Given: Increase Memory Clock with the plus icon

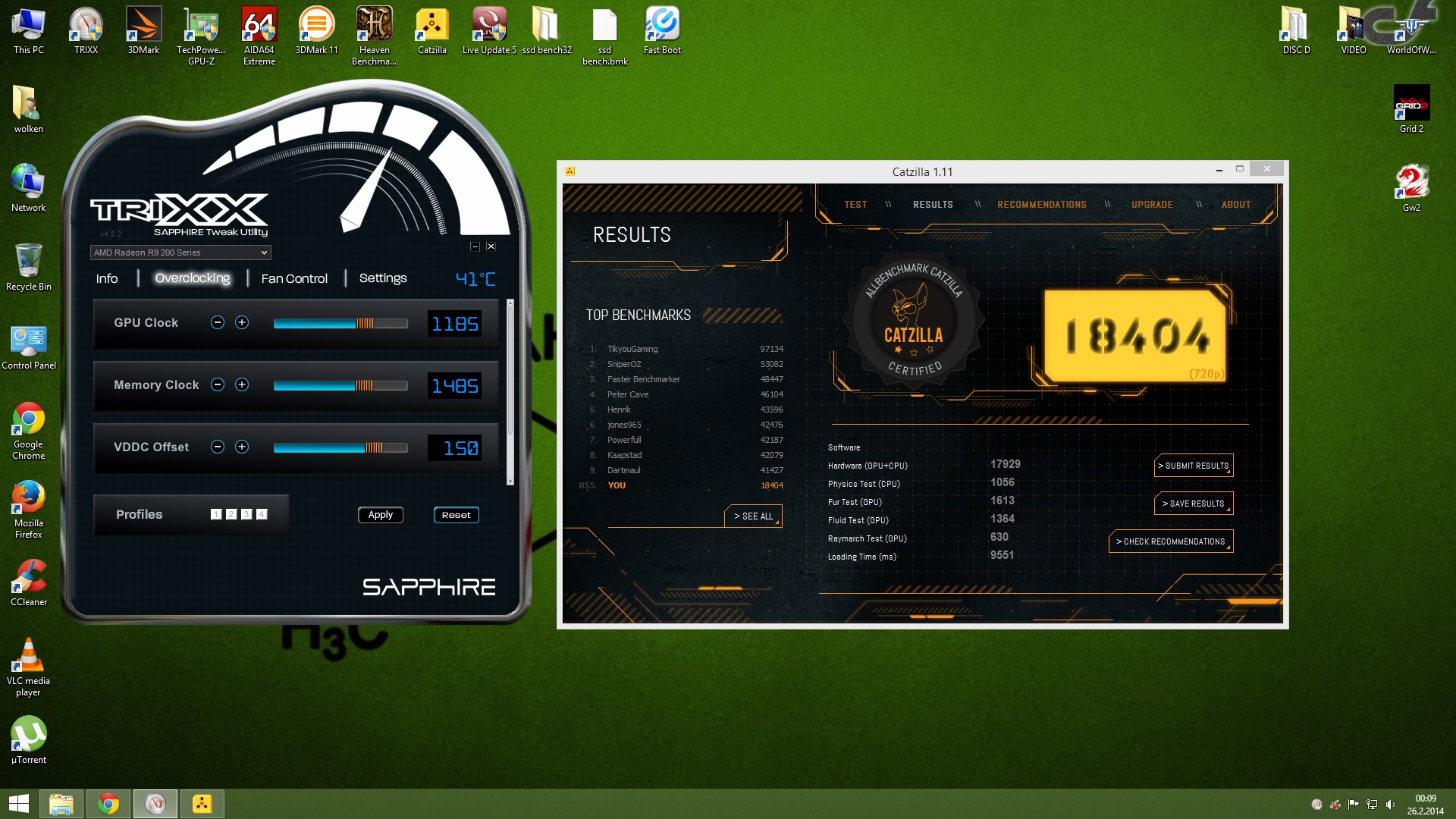Looking at the screenshot, I should [x=242, y=384].
